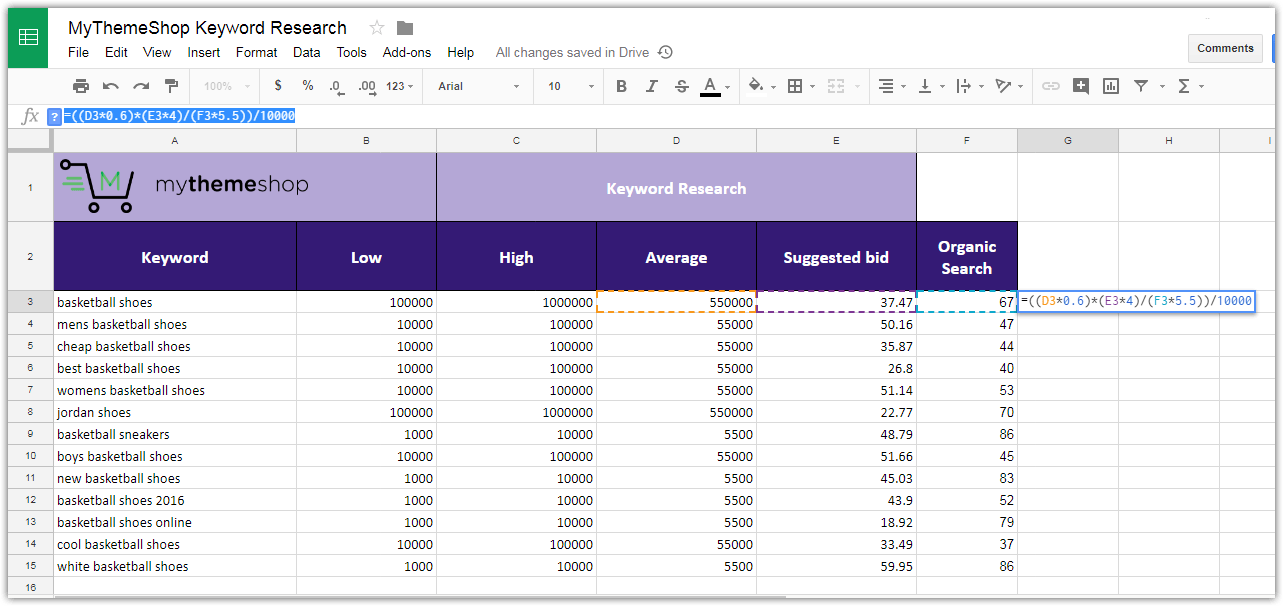
Task: Decrease decimal places
Action: 336,86
